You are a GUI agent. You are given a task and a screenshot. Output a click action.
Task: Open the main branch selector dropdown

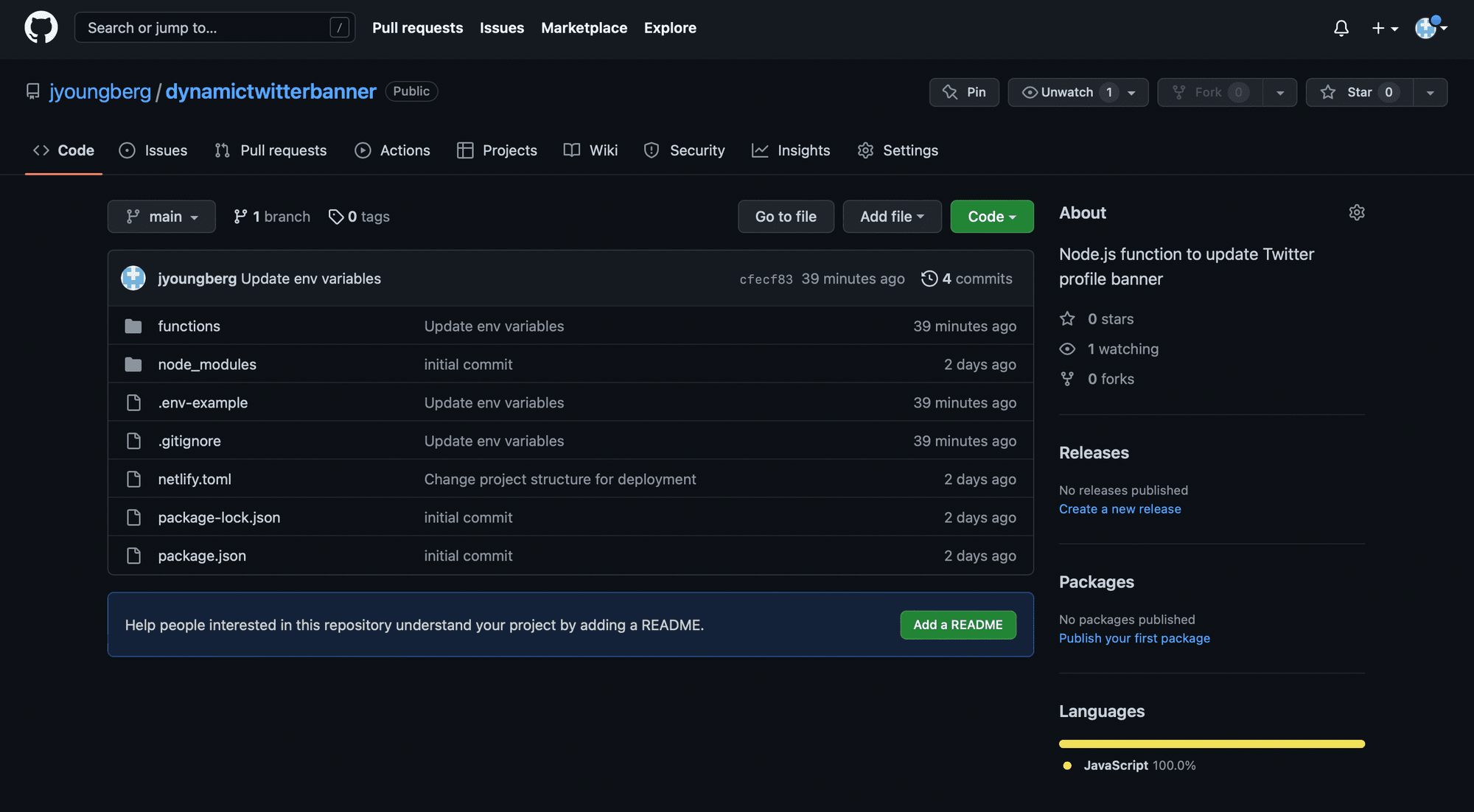tap(161, 217)
